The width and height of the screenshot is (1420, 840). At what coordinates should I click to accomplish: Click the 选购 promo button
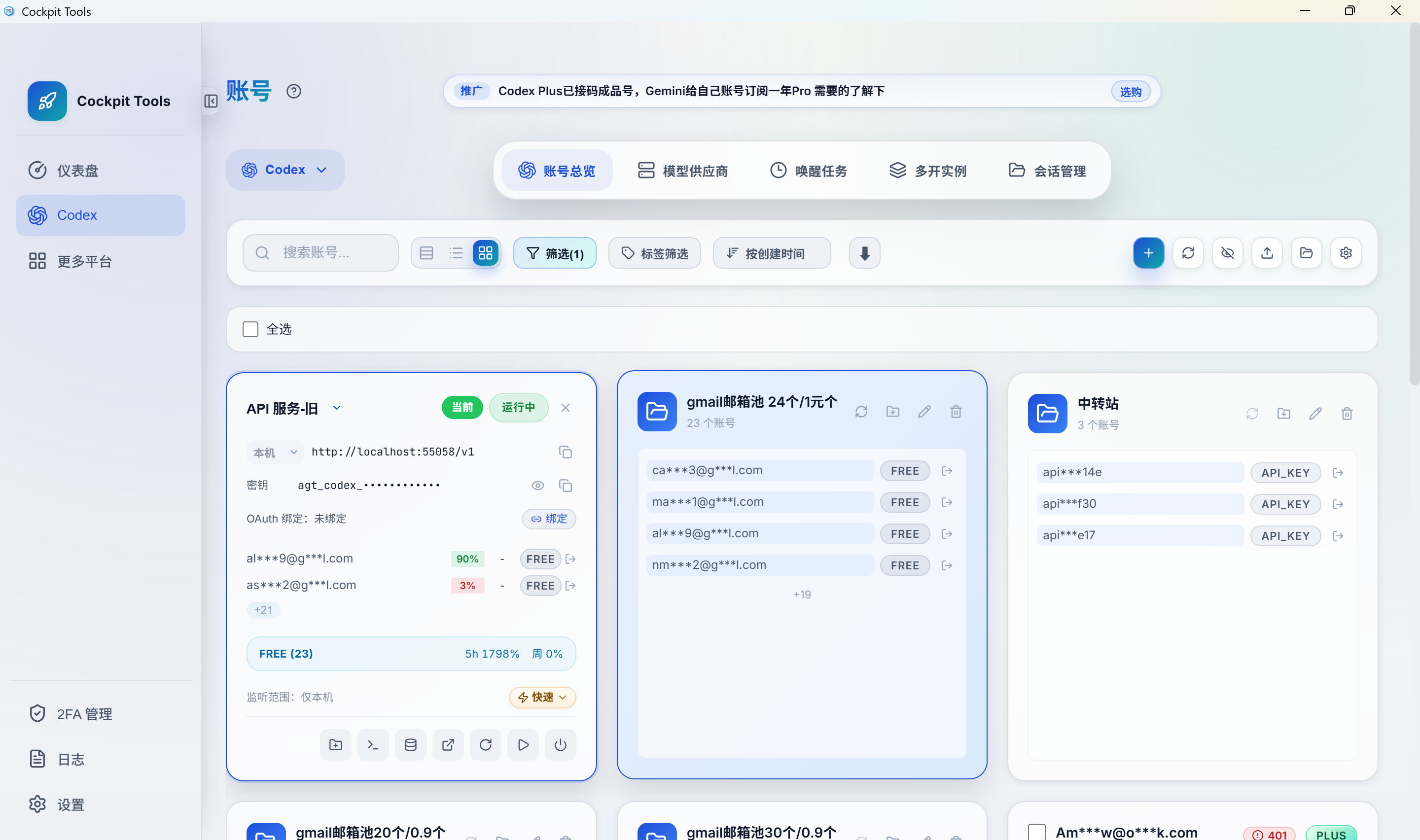click(1130, 92)
